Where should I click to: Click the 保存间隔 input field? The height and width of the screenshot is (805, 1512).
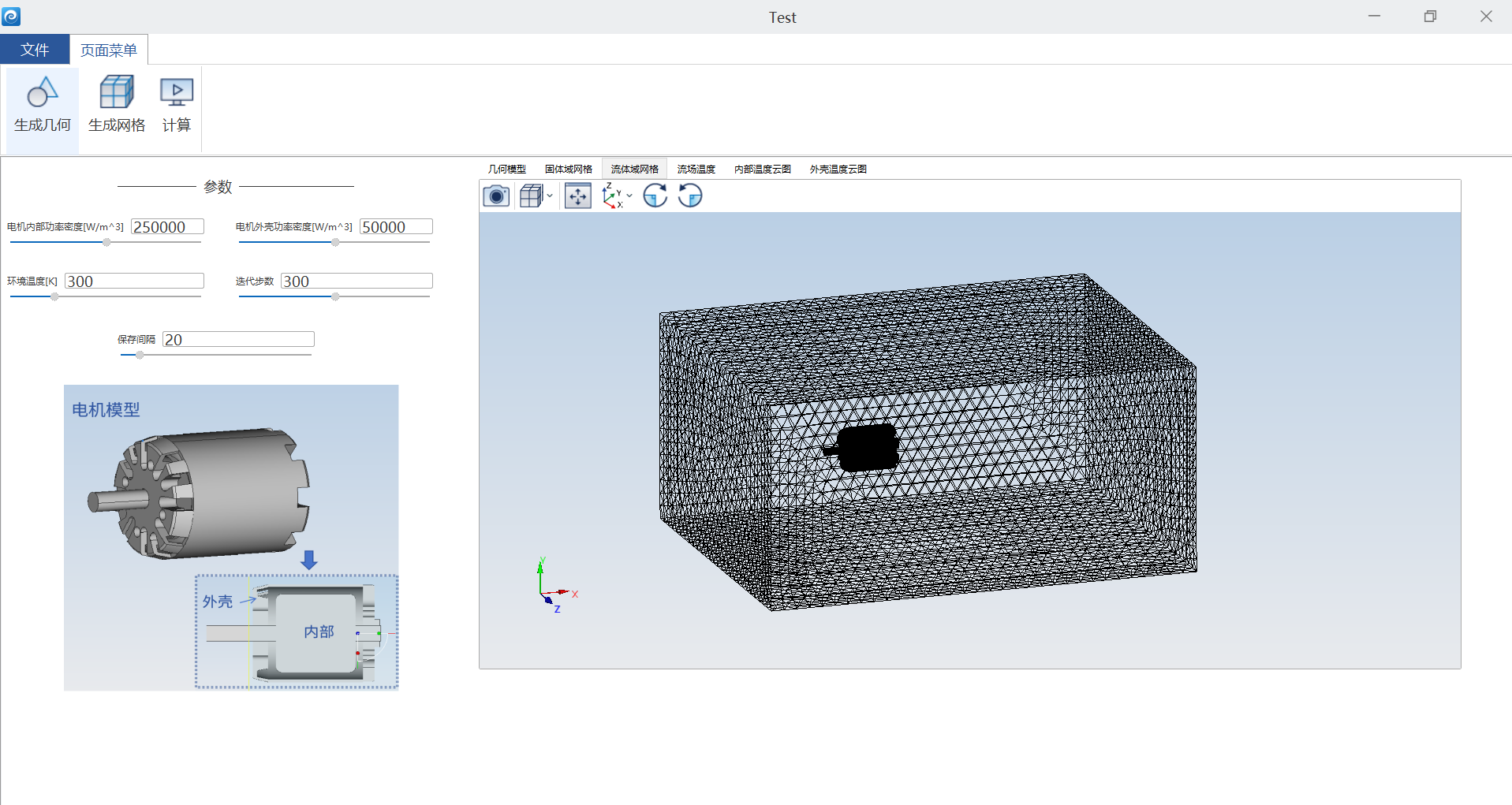238,340
